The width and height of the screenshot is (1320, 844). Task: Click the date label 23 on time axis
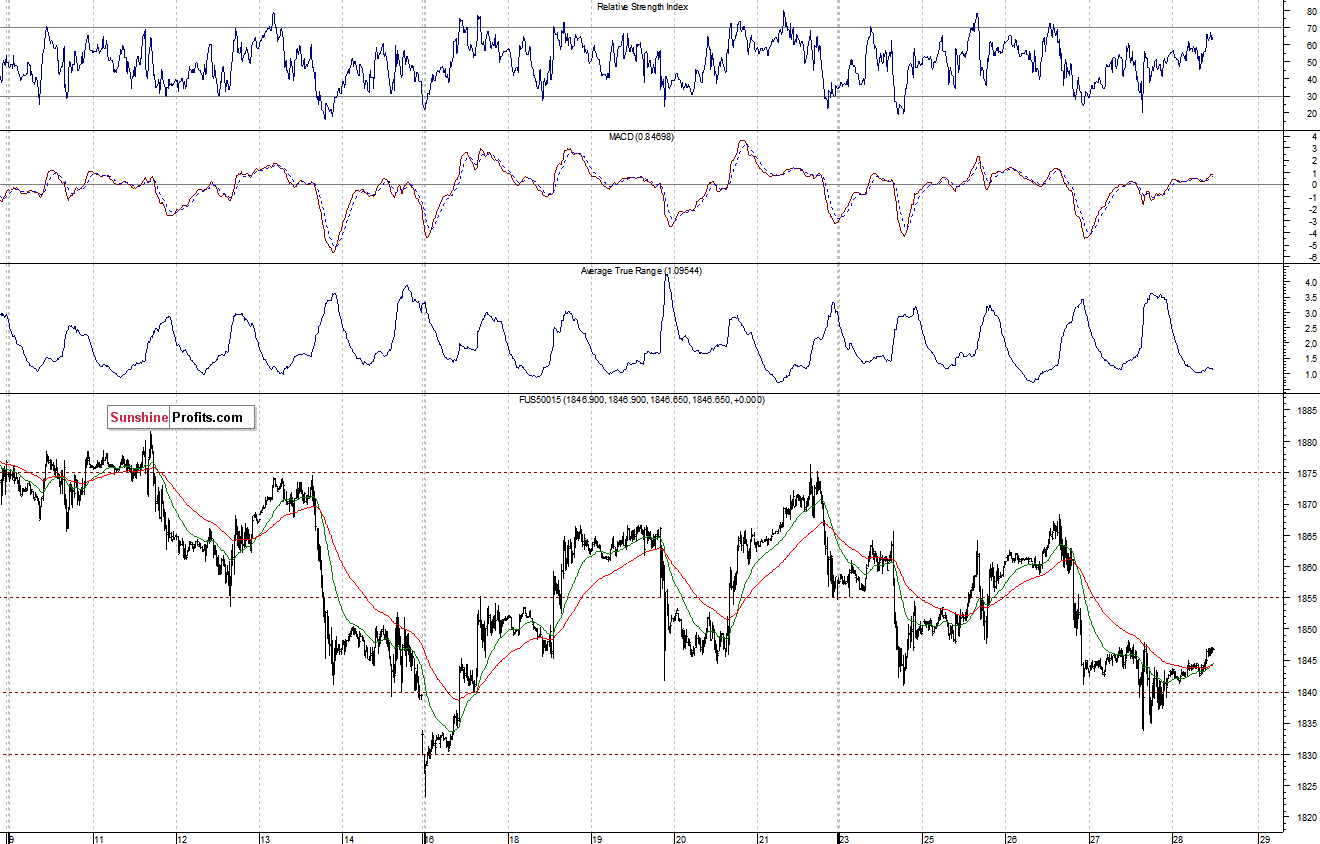coord(844,838)
